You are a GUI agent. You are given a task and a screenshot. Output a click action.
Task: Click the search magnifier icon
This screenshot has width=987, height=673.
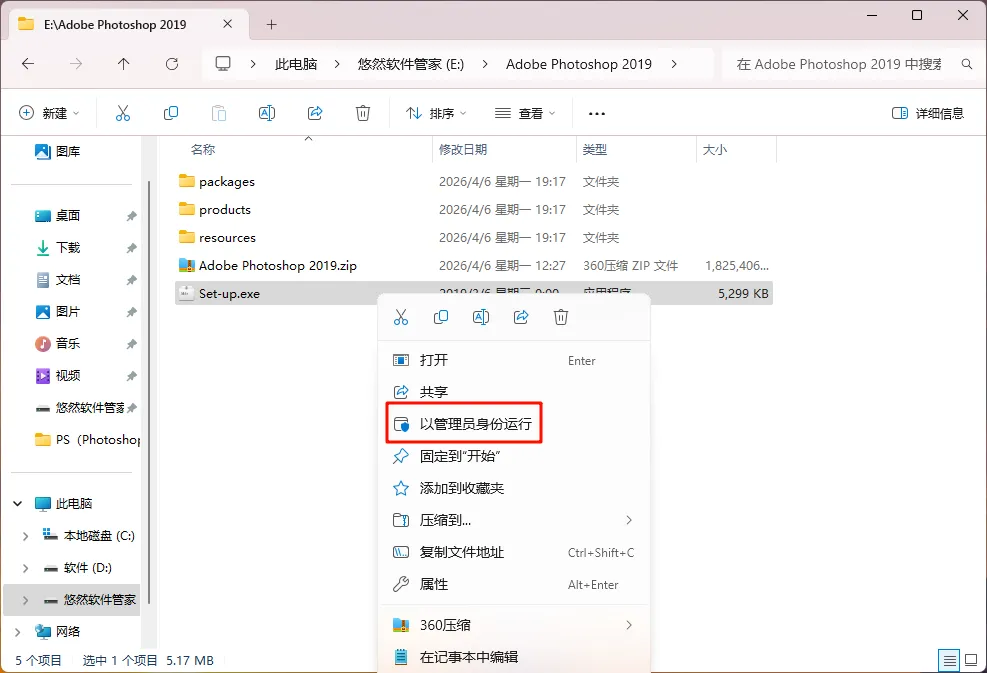(967, 64)
